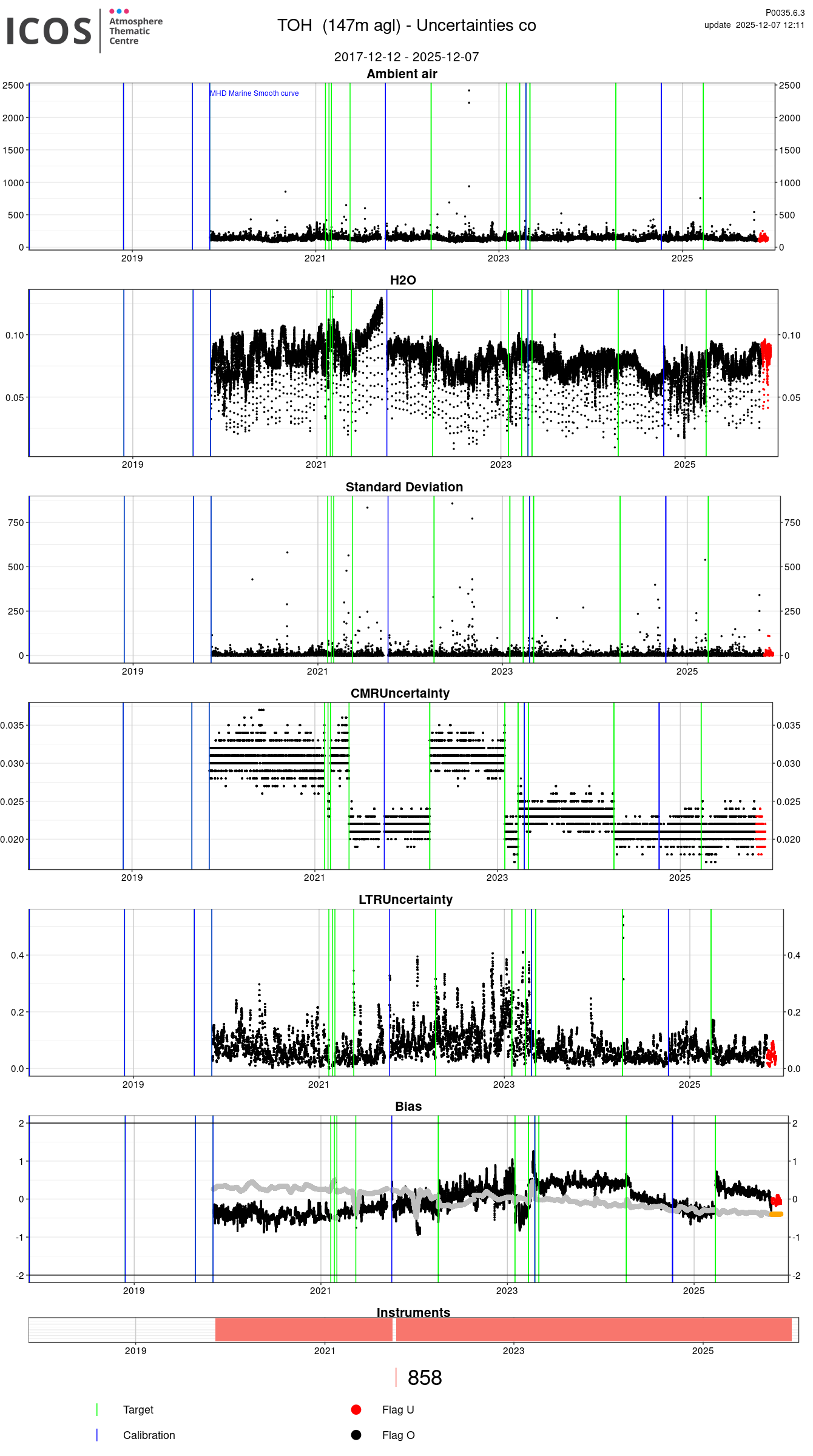Click the ICOS logo

point(49,32)
